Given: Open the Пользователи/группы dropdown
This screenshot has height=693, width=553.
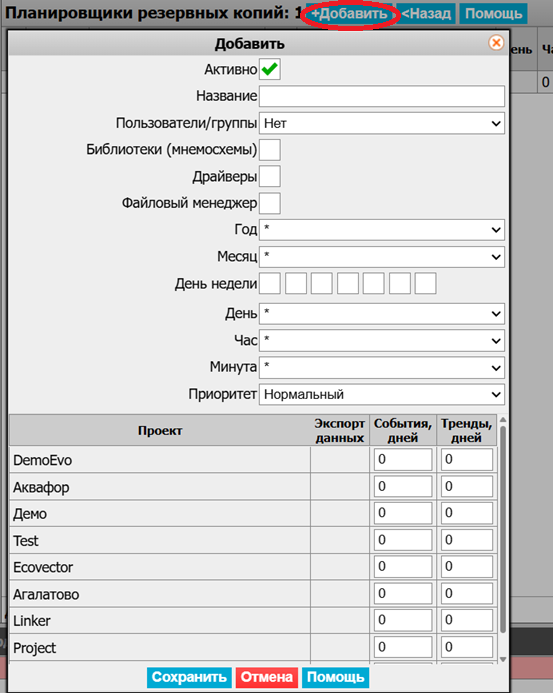Looking at the screenshot, I should click(x=381, y=123).
